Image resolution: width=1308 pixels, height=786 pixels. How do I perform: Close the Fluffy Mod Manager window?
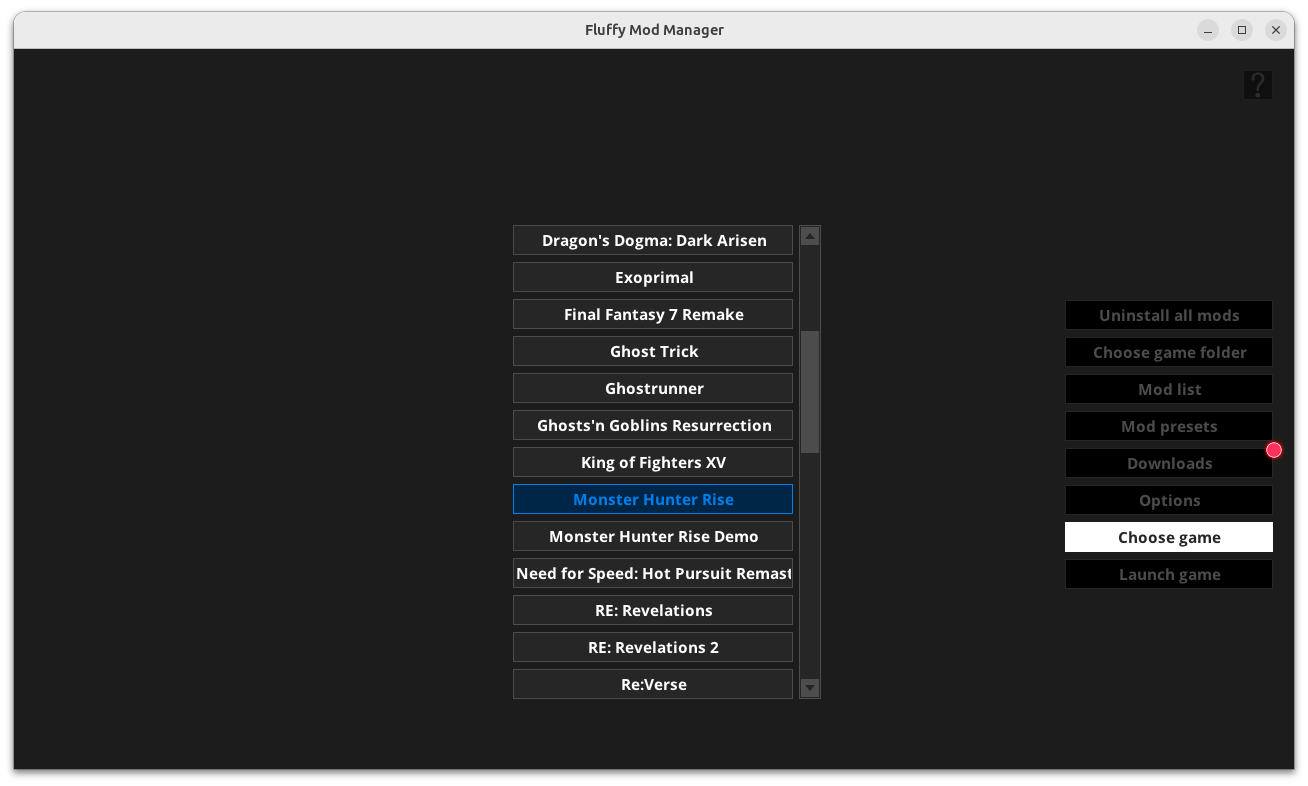(1276, 30)
